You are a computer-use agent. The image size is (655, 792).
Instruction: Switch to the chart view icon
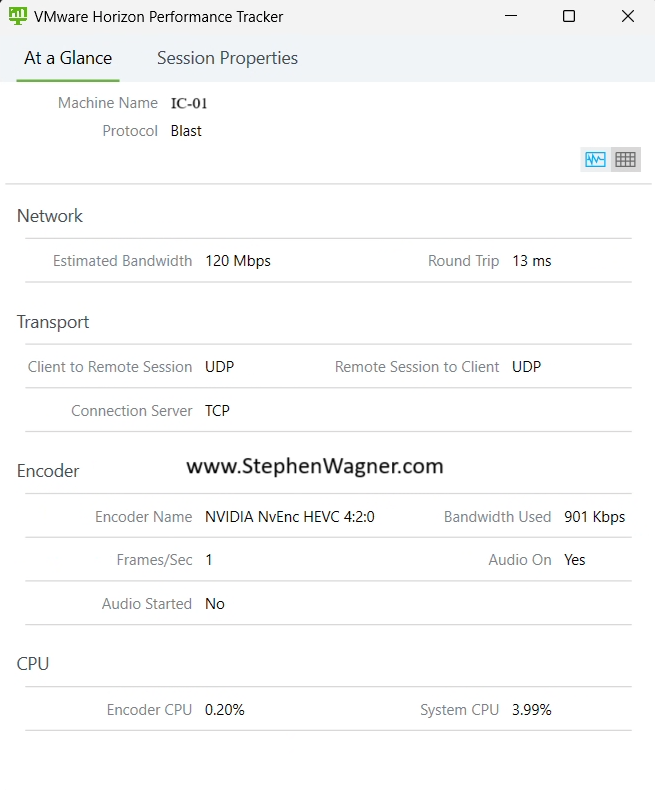pos(595,160)
